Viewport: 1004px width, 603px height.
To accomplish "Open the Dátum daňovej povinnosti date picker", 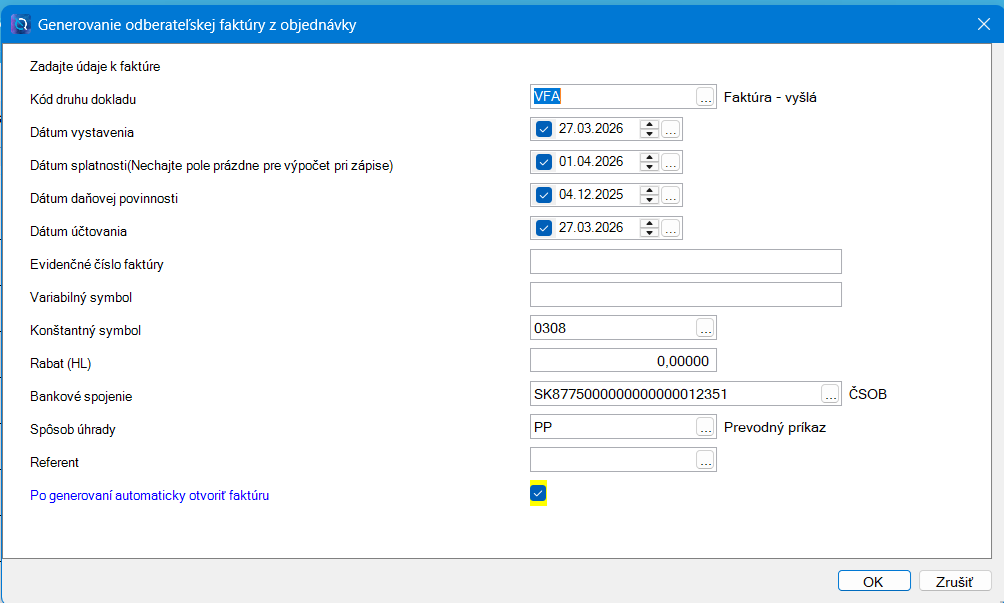I will (670, 195).
